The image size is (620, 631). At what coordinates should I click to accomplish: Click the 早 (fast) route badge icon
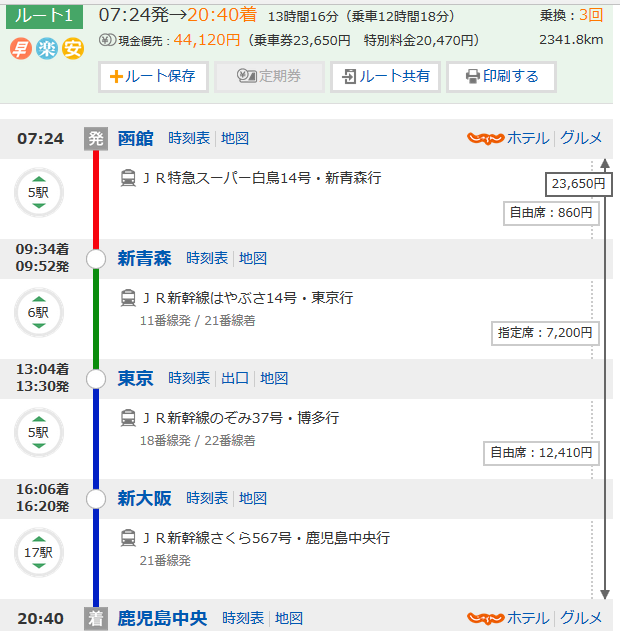click(x=21, y=48)
